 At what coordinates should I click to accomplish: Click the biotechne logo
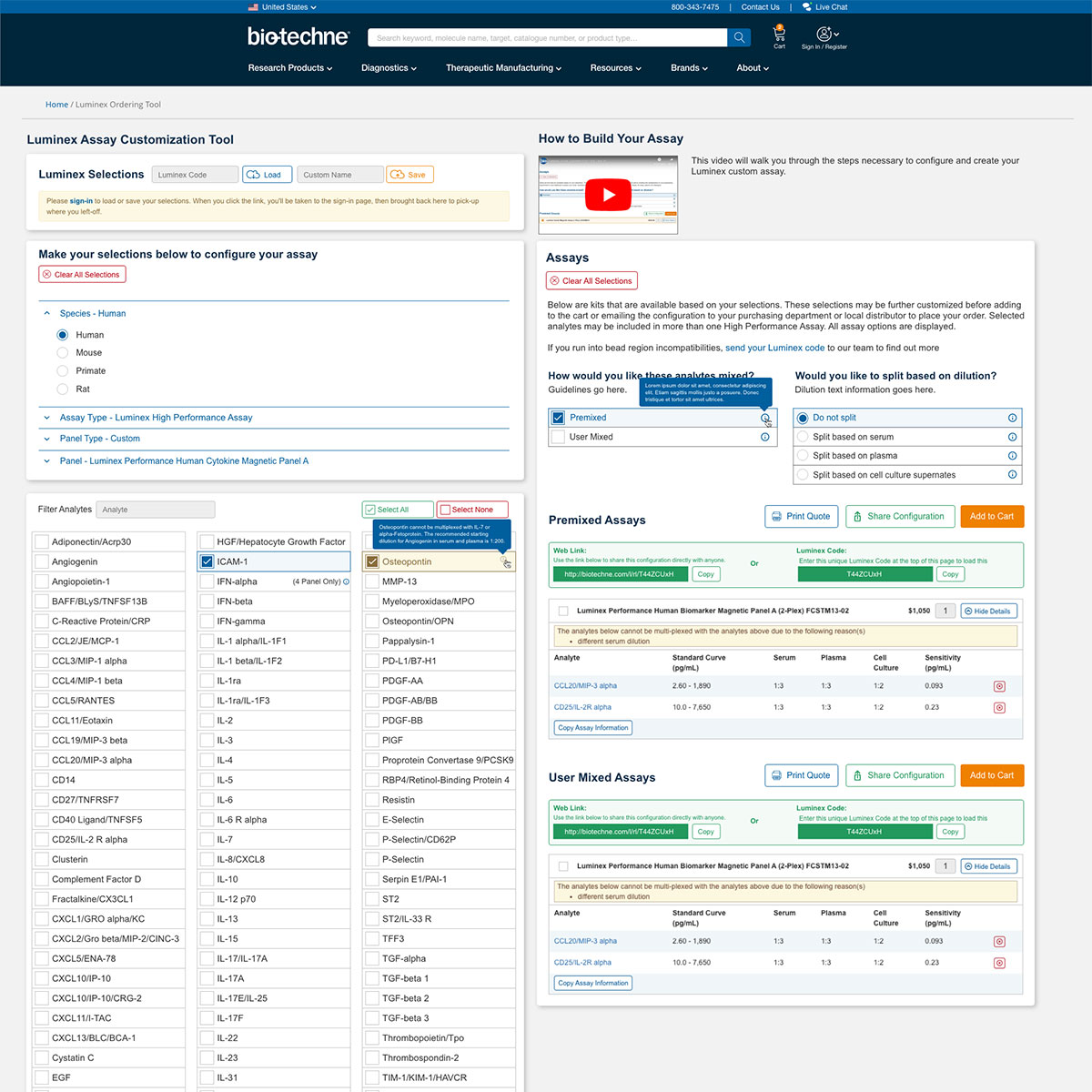coord(298,36)
